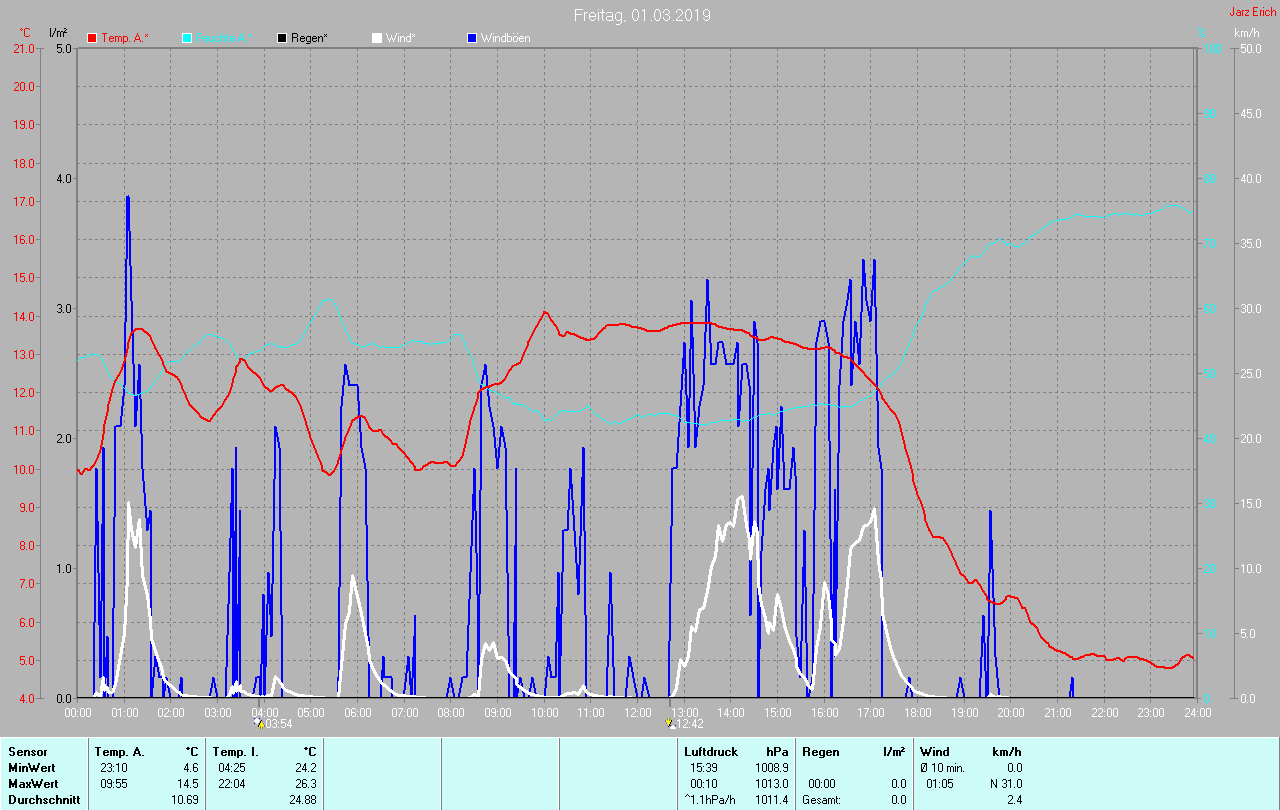1280x810 pixels.
Task: Click the '04:25' indoor min temperature time
Action: [x=232, y=768]
